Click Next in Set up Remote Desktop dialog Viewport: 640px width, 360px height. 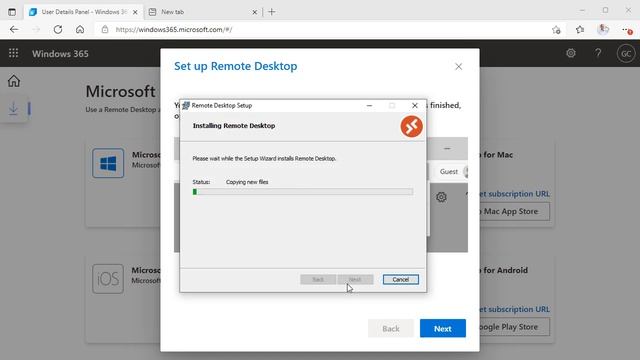442,328
